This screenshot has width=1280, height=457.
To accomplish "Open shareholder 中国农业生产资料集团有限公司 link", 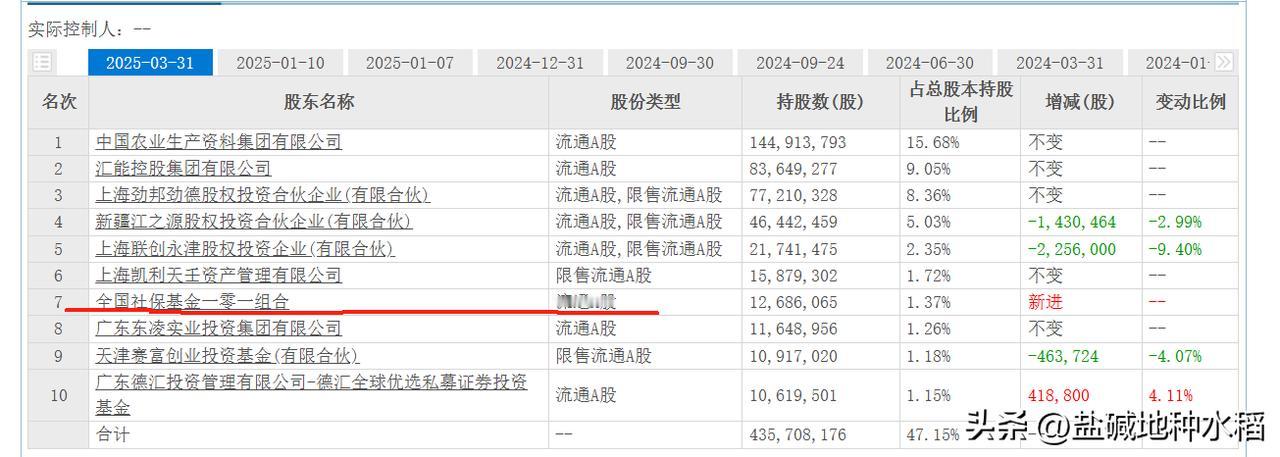I will 218,142.
